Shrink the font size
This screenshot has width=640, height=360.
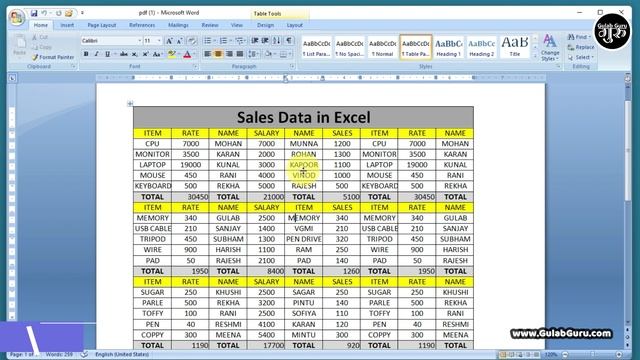[x=179, y=41]
